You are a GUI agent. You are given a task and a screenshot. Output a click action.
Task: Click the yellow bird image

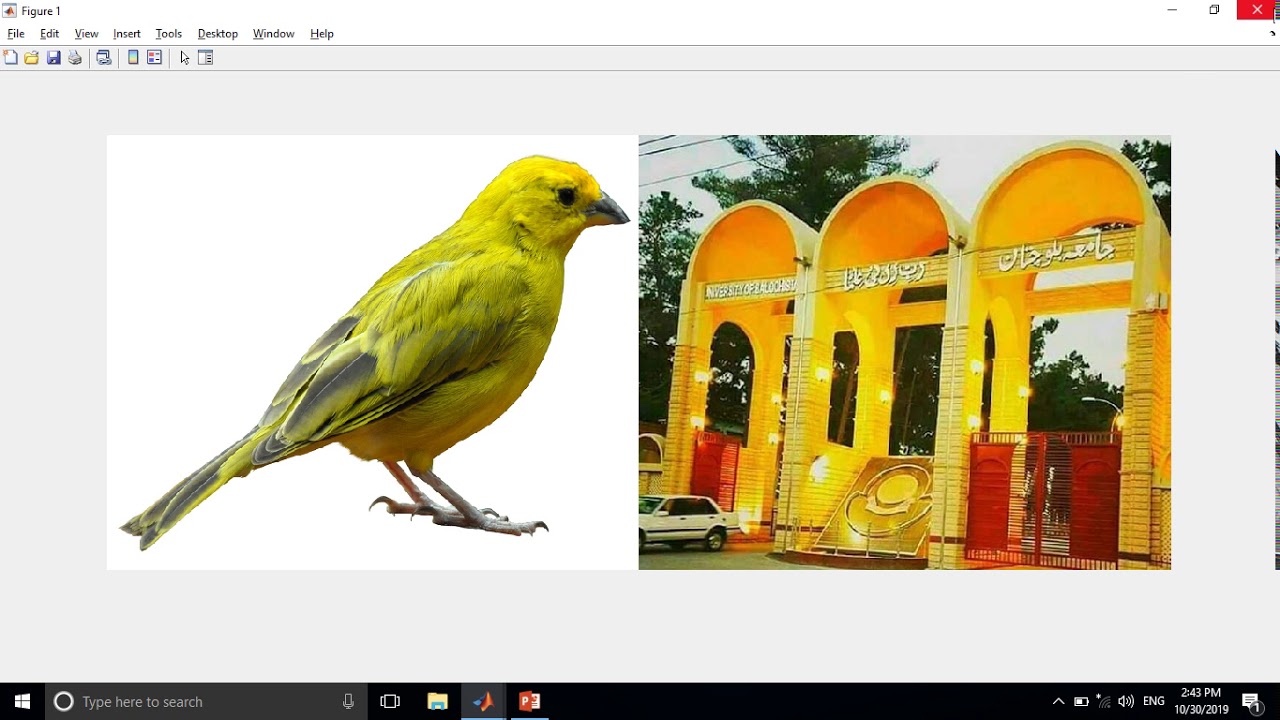click(x=372, y=352)
